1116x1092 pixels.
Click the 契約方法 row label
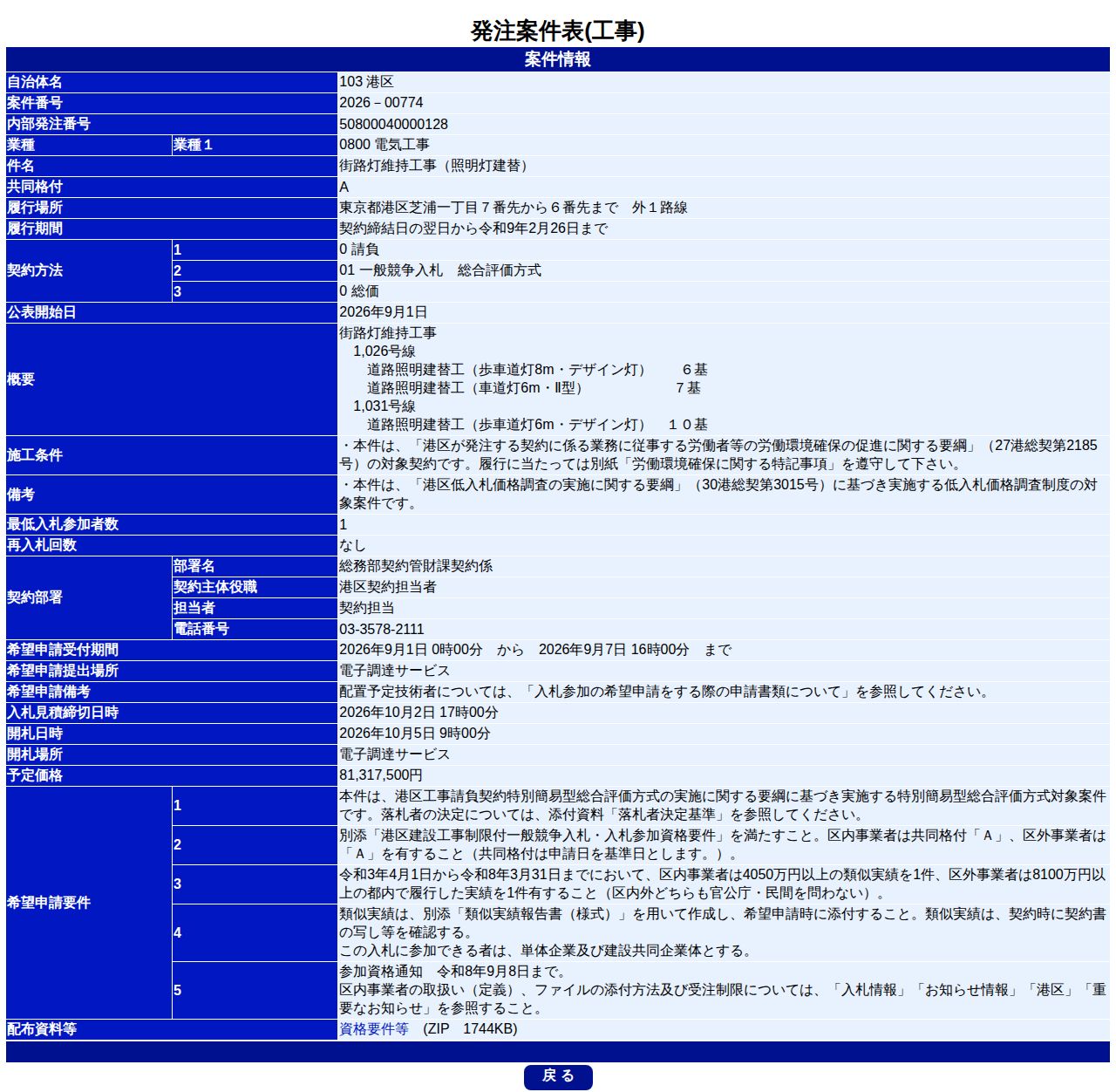coord(35,270)
